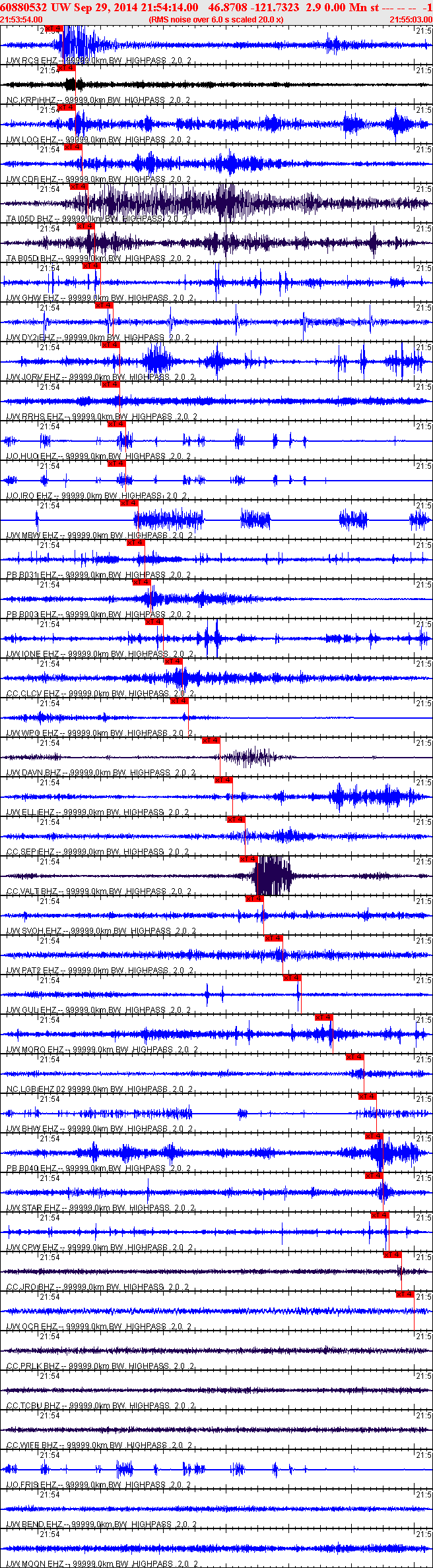Click the start time 21:53:54.00 label

click(x=21, y=19)
